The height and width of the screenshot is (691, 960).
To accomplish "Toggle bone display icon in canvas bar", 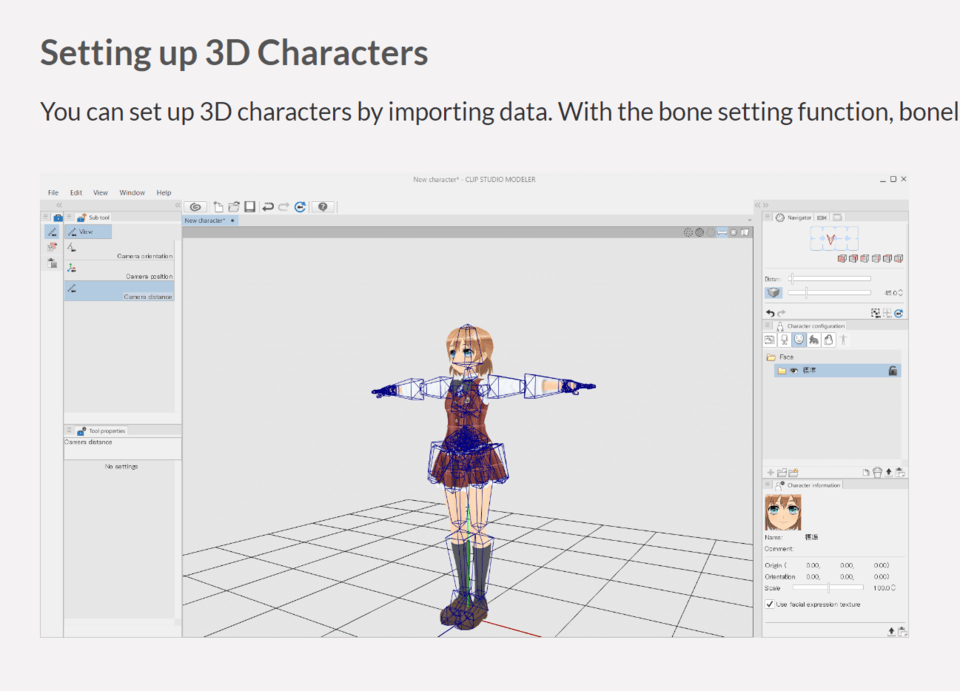I will pos(722,233).
